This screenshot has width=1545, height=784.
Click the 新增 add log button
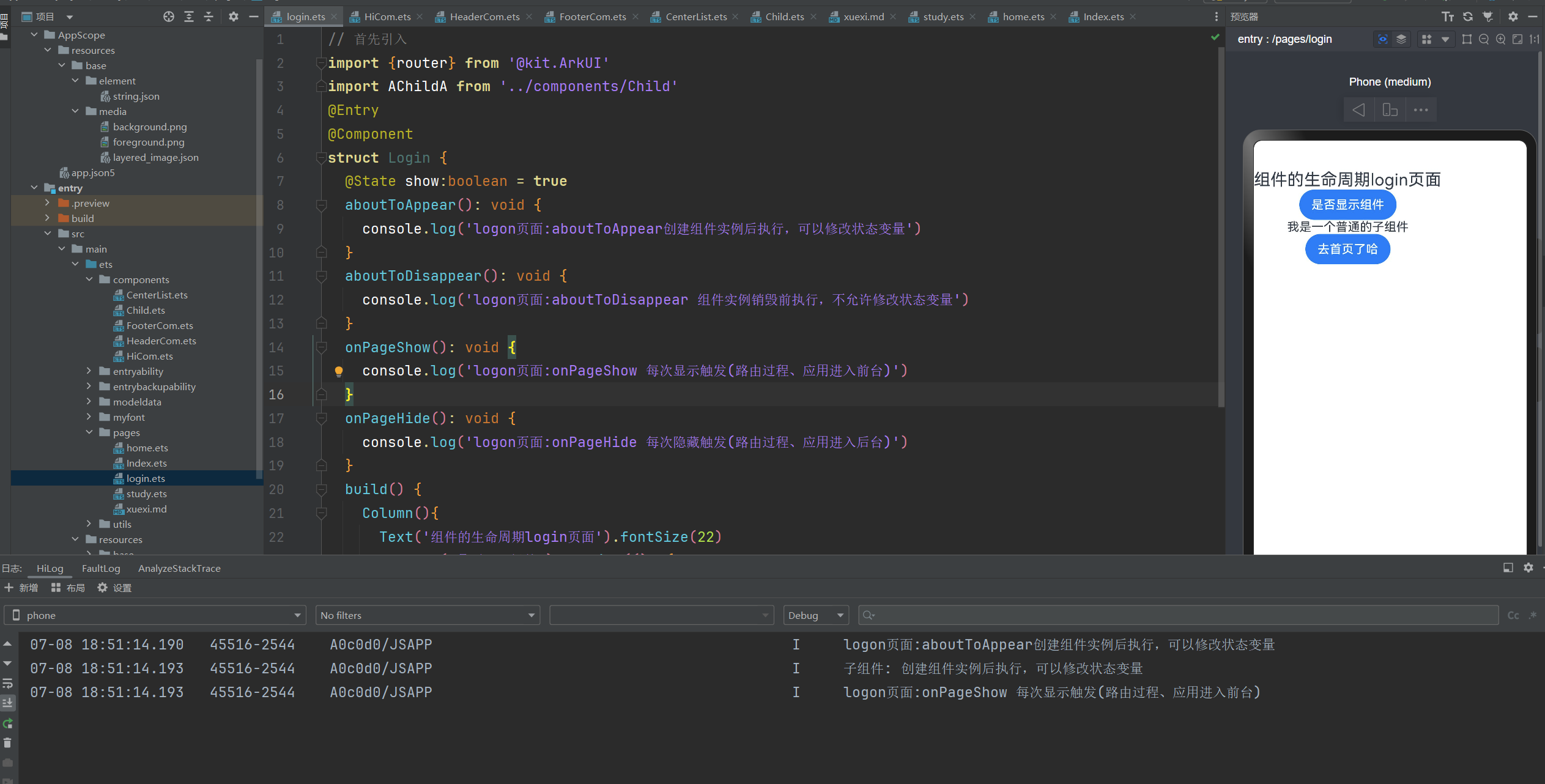pyautogui.click(x=21, y=588)
